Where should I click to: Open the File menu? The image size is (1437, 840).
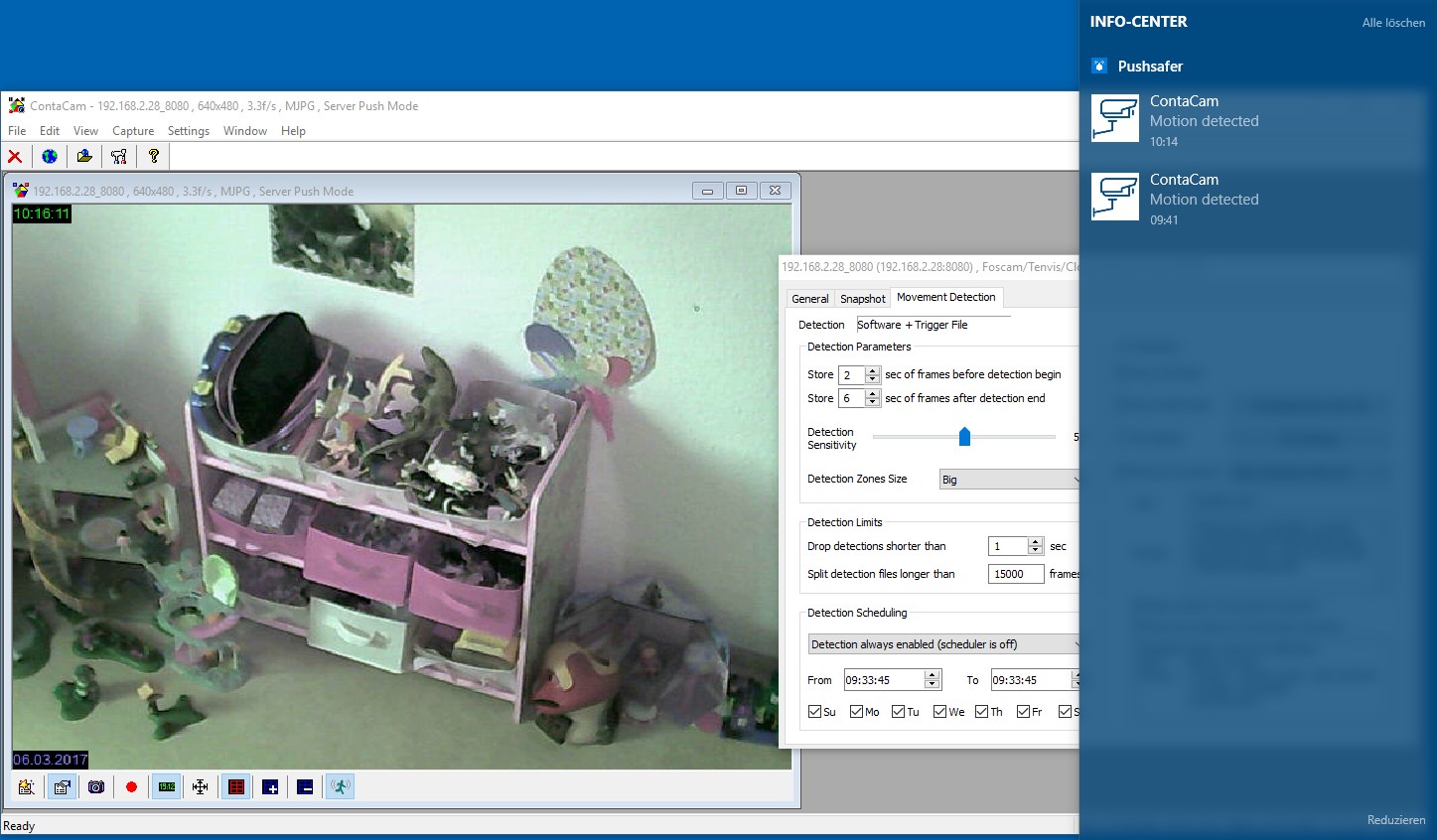point(17,131)
